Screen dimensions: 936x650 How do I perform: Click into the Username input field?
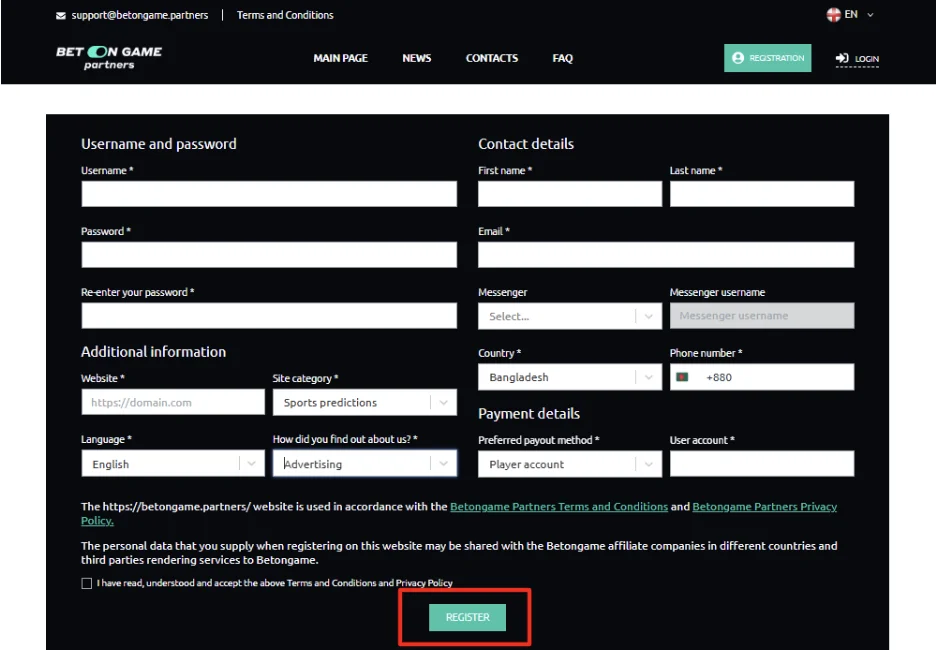(x=268, y=194)
